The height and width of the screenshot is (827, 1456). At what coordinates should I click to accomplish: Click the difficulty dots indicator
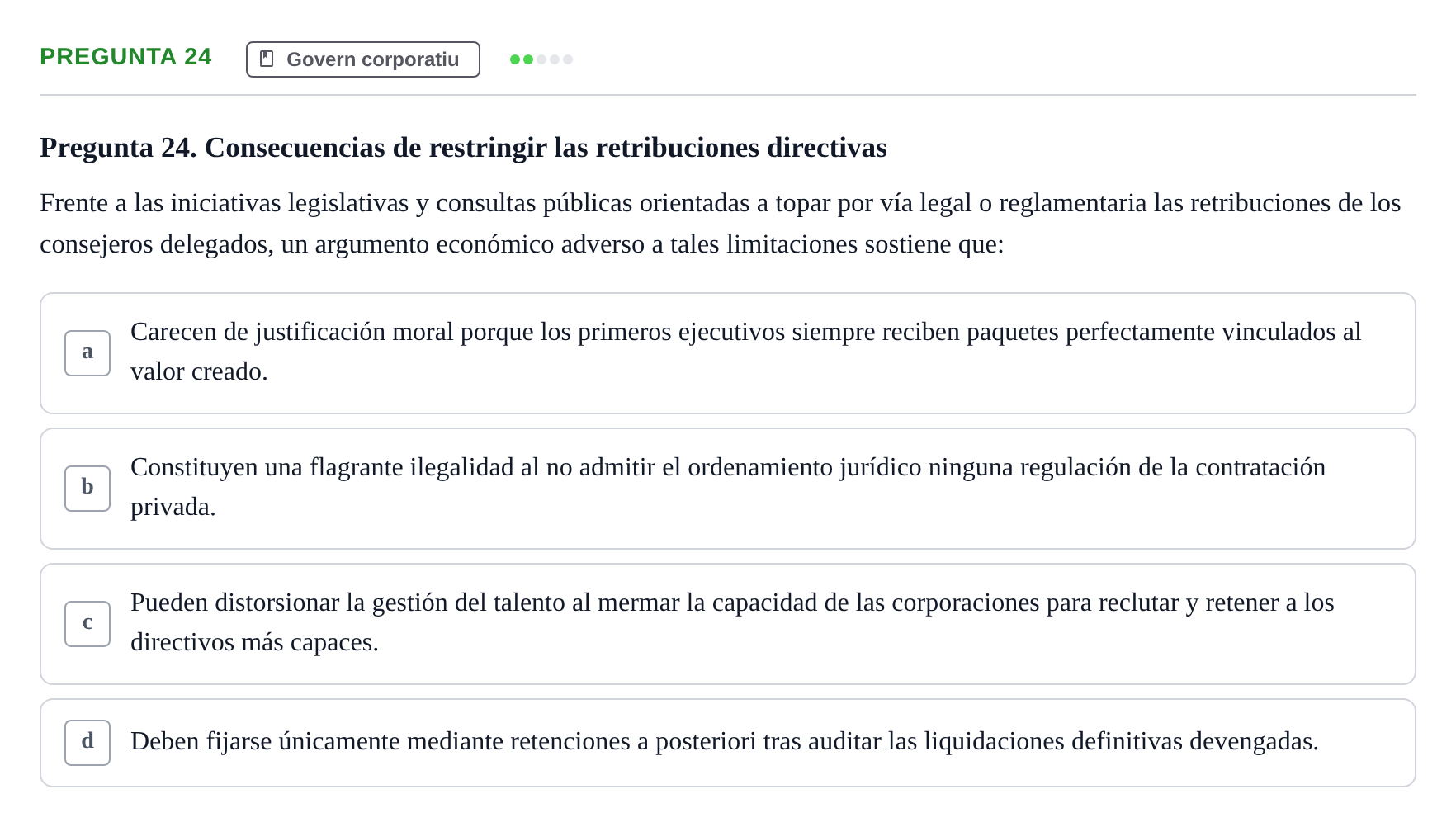click(x=541, y=59)
